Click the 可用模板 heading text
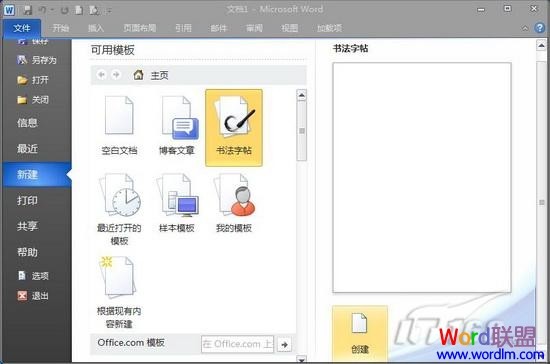This screenshot has height=364, width=550. [113, 50]
